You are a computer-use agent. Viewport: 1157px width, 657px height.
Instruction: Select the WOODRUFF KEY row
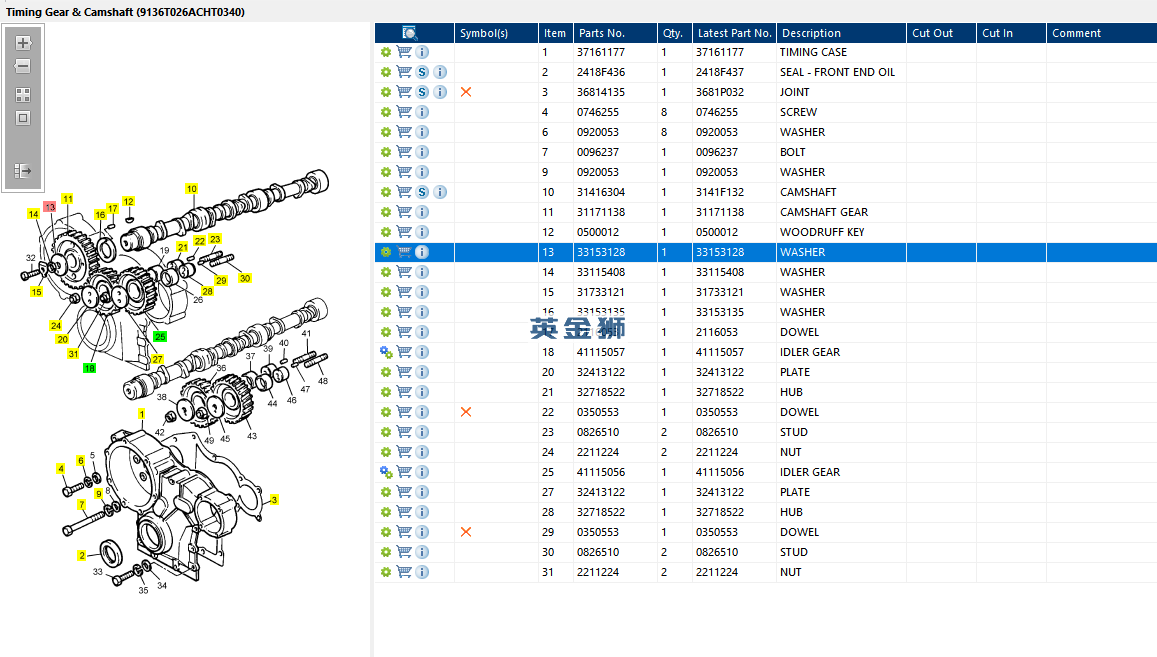[766, 232]
